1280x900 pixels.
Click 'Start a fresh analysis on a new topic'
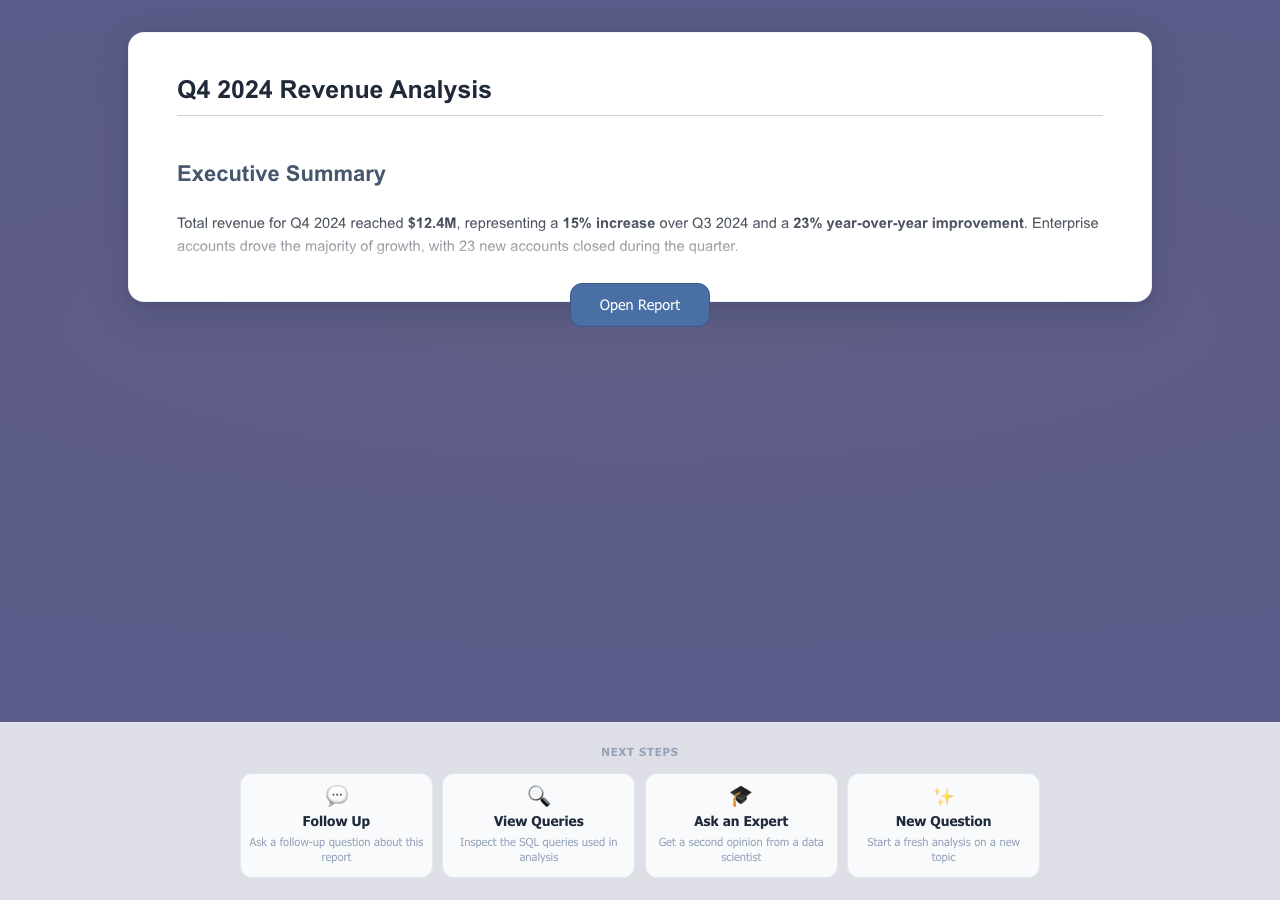coord(943,849)
